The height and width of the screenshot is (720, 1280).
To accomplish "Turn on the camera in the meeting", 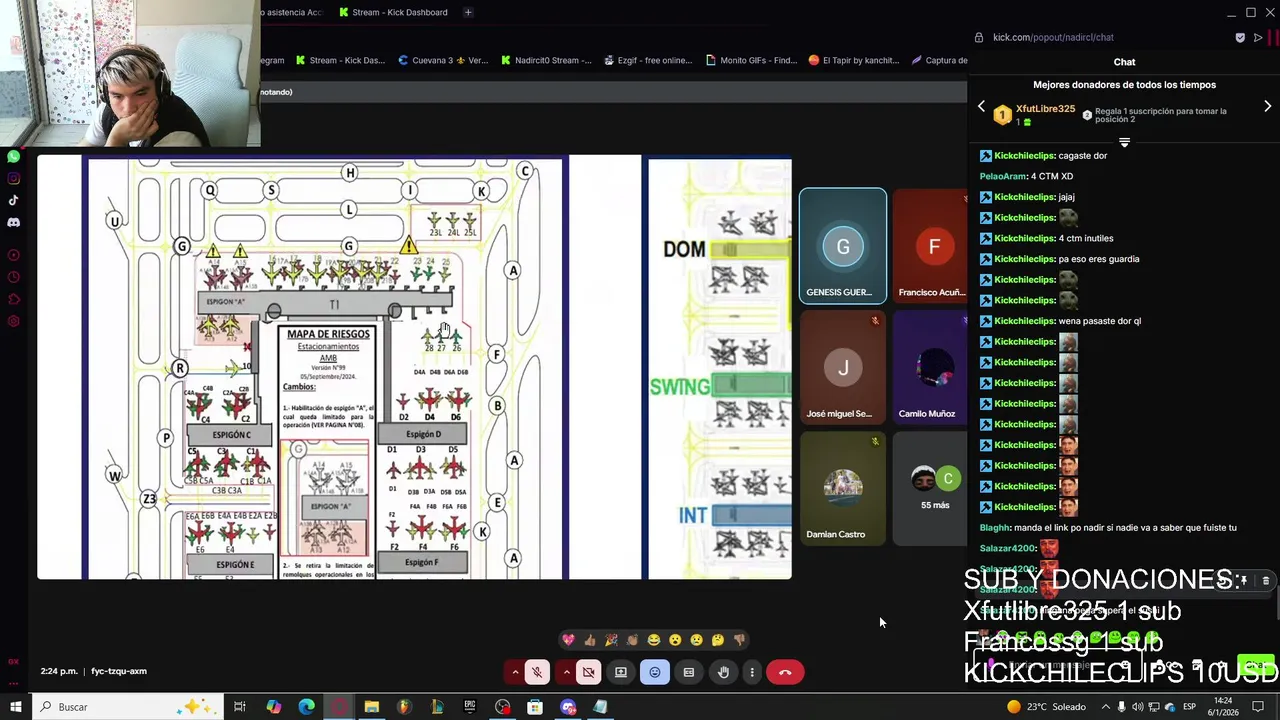I will pyautogui.click(x=588, y=672).
